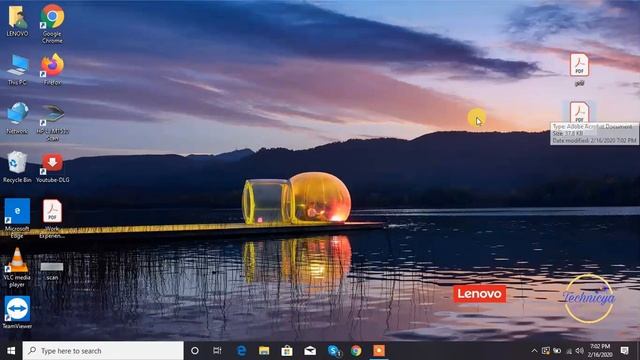Viewport: 640px width, 360px height.
Task: Select the Firefox desktop shortcut
Action: 52,69
